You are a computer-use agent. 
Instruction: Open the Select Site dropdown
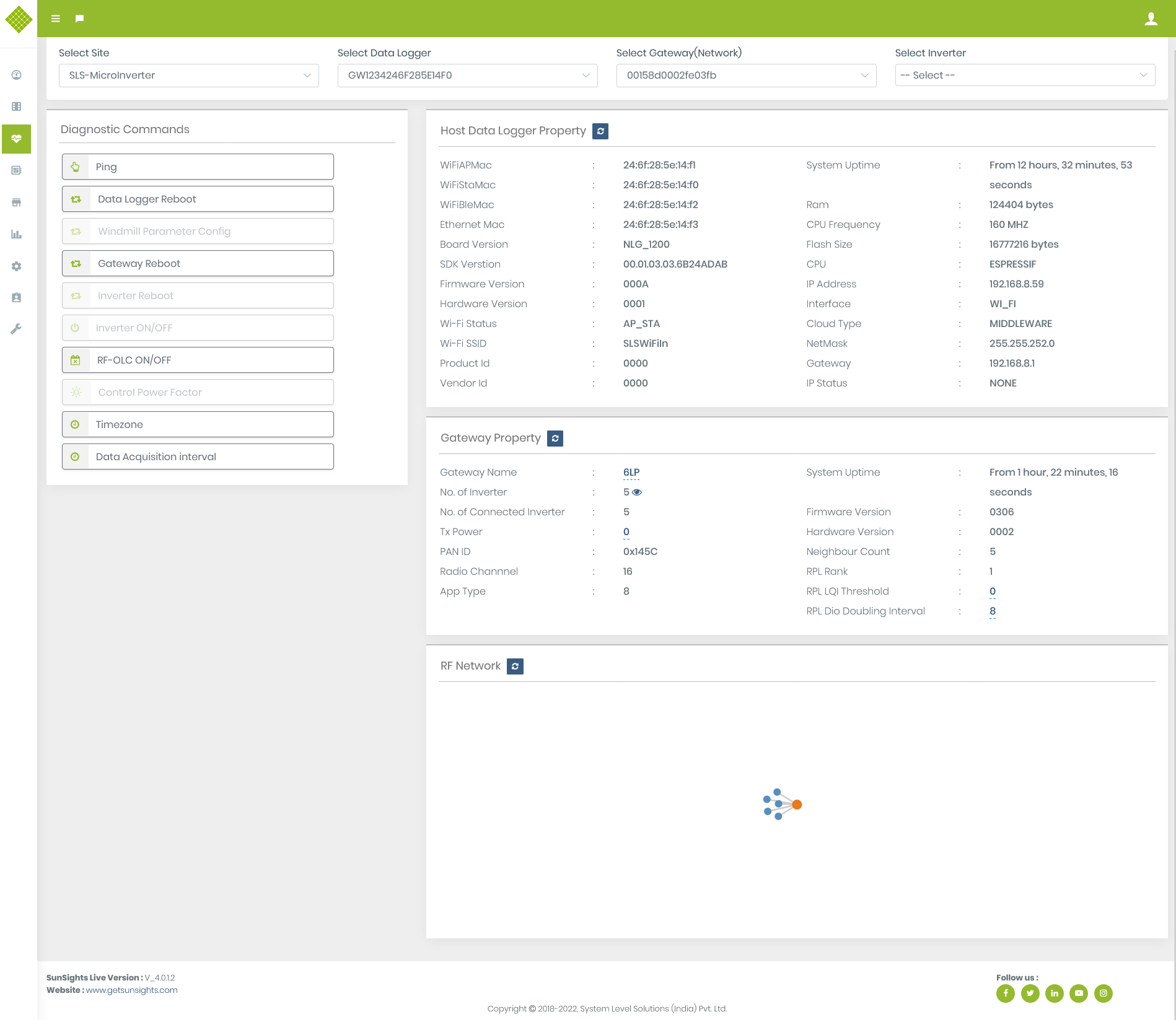click(188, 76)
